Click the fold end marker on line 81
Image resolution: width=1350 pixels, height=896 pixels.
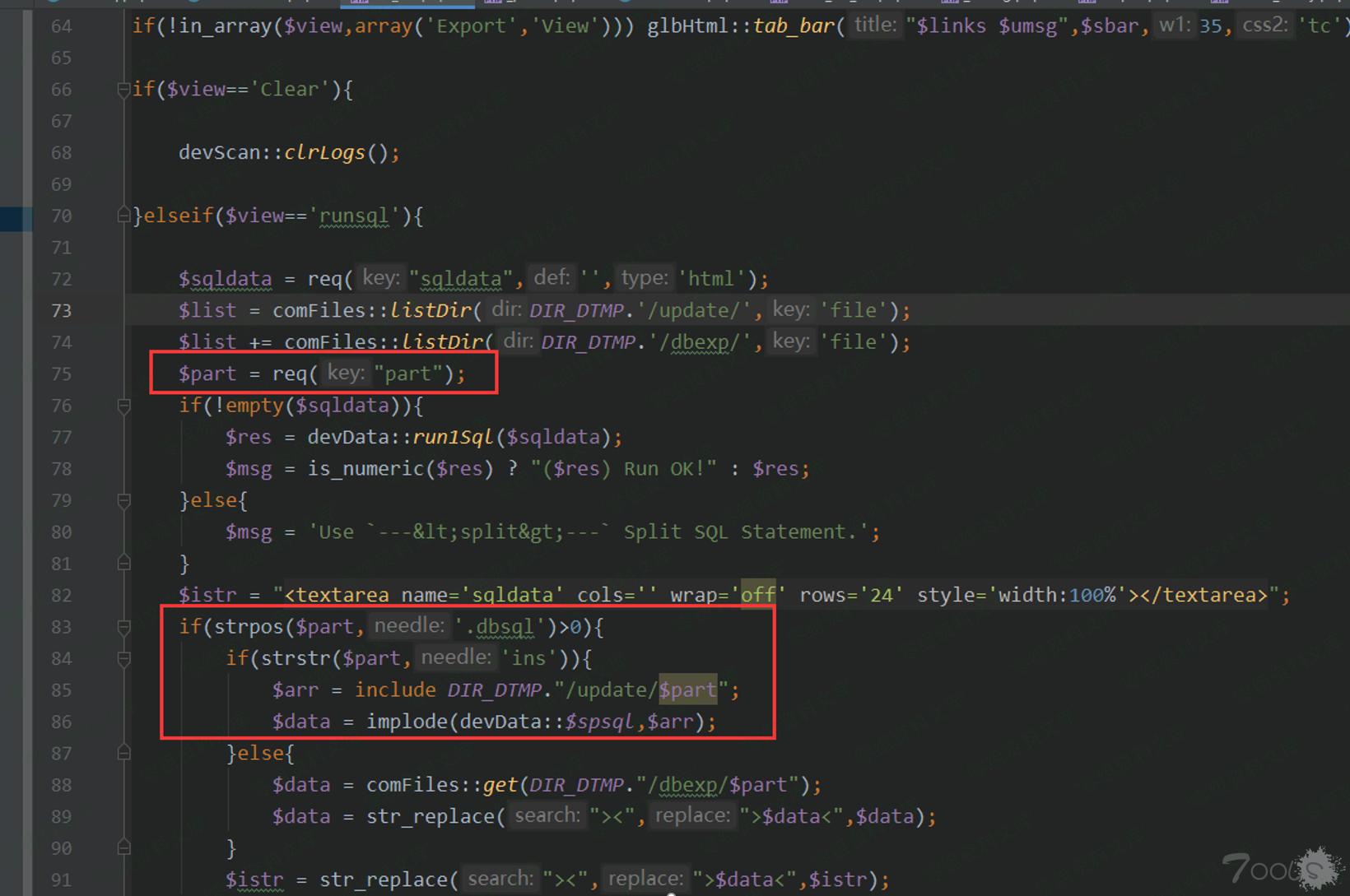[x=123, y=564]
